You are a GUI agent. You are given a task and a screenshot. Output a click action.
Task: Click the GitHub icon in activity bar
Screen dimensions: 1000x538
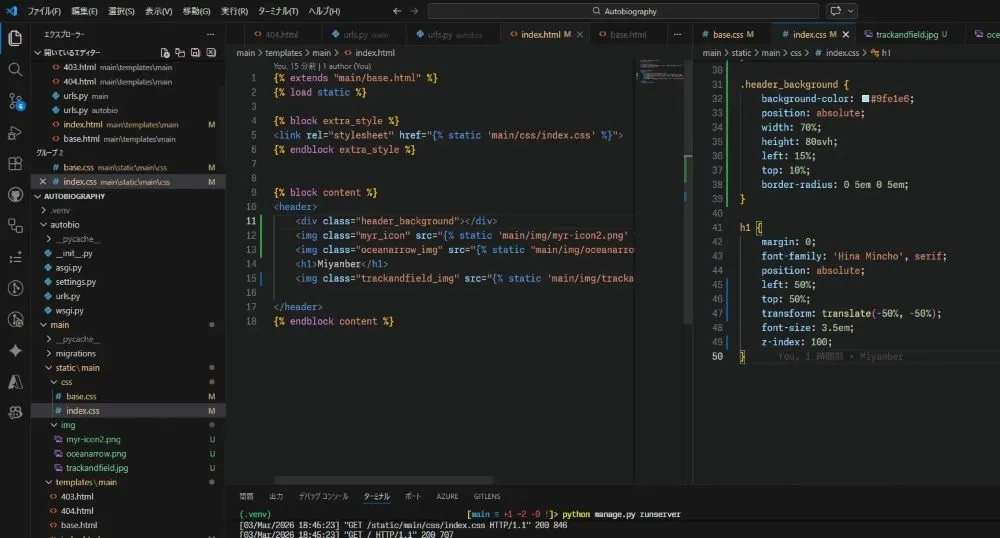[x=15, y=194]
